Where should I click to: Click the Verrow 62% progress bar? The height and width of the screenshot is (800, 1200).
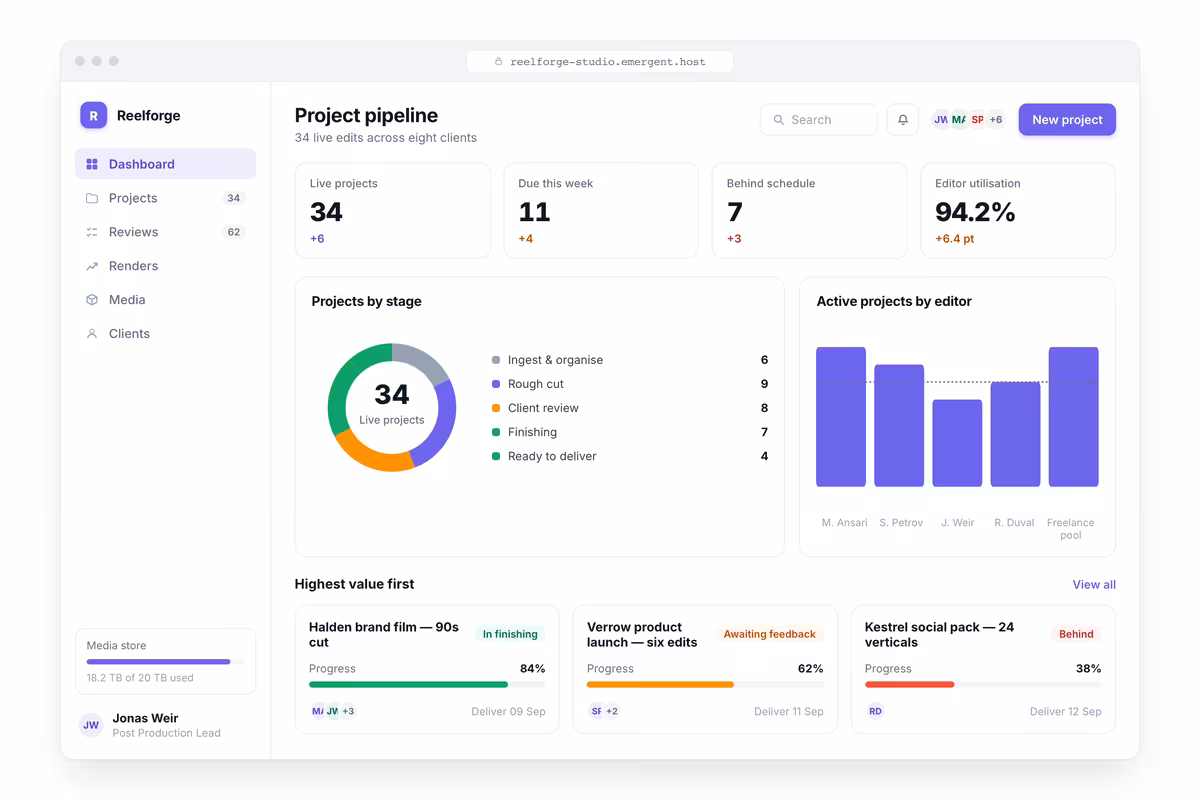pos(705,685)
